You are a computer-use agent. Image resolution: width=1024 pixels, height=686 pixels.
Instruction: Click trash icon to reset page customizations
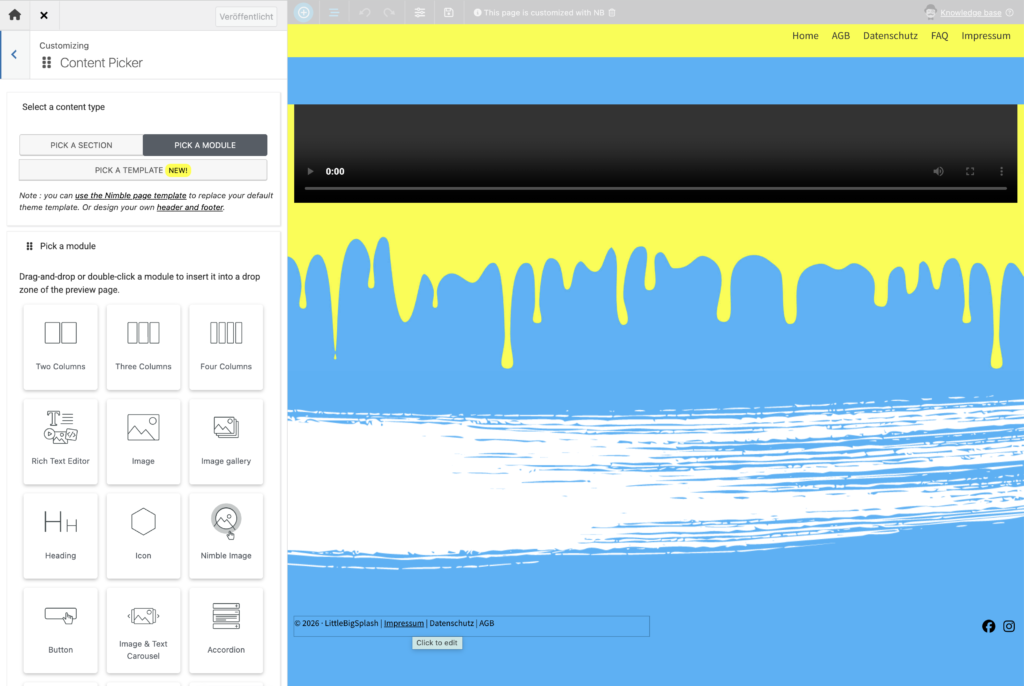point(612,13)
